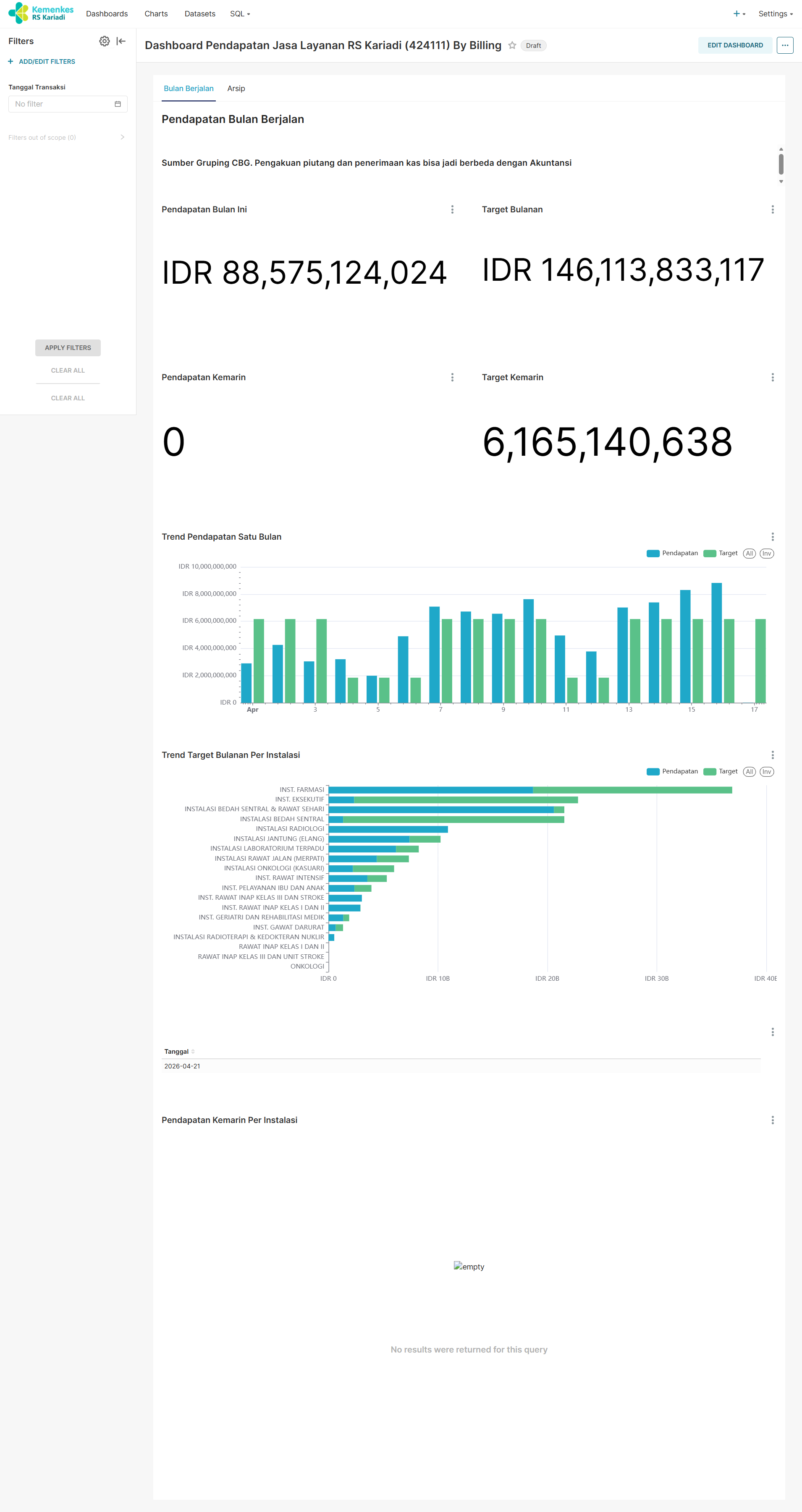The width and height of the screenshot is (802, 1512).
Task: Favorite the dashboard with the star icon
Action: (x=512, y=45)
